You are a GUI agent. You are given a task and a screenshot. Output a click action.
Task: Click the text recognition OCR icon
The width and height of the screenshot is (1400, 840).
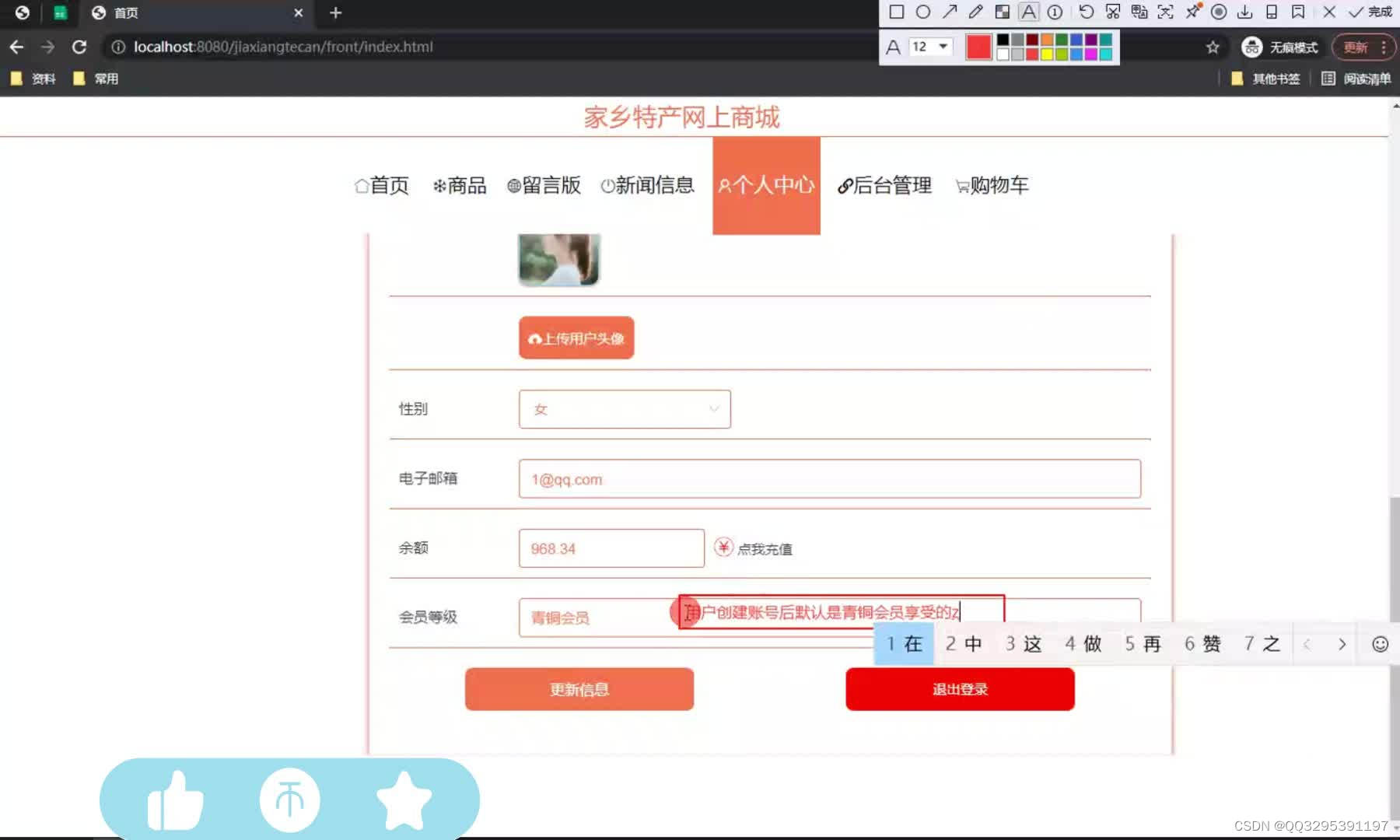point(1166,12)
